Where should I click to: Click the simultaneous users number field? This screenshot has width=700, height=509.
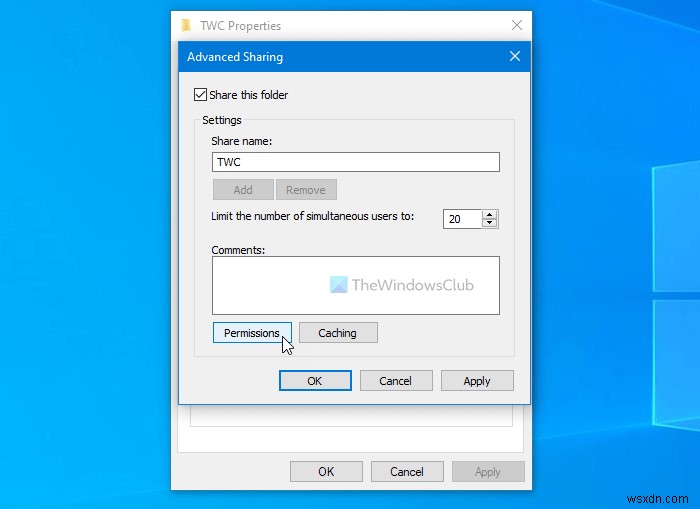(462, 219)
